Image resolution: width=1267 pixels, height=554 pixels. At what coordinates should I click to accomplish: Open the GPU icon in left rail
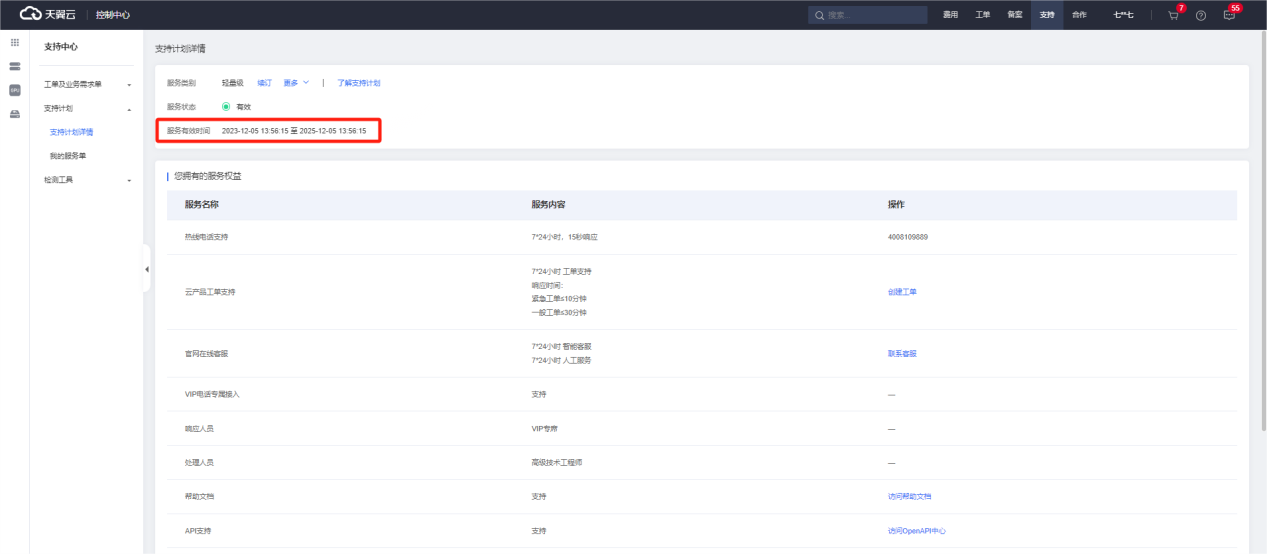14,90
